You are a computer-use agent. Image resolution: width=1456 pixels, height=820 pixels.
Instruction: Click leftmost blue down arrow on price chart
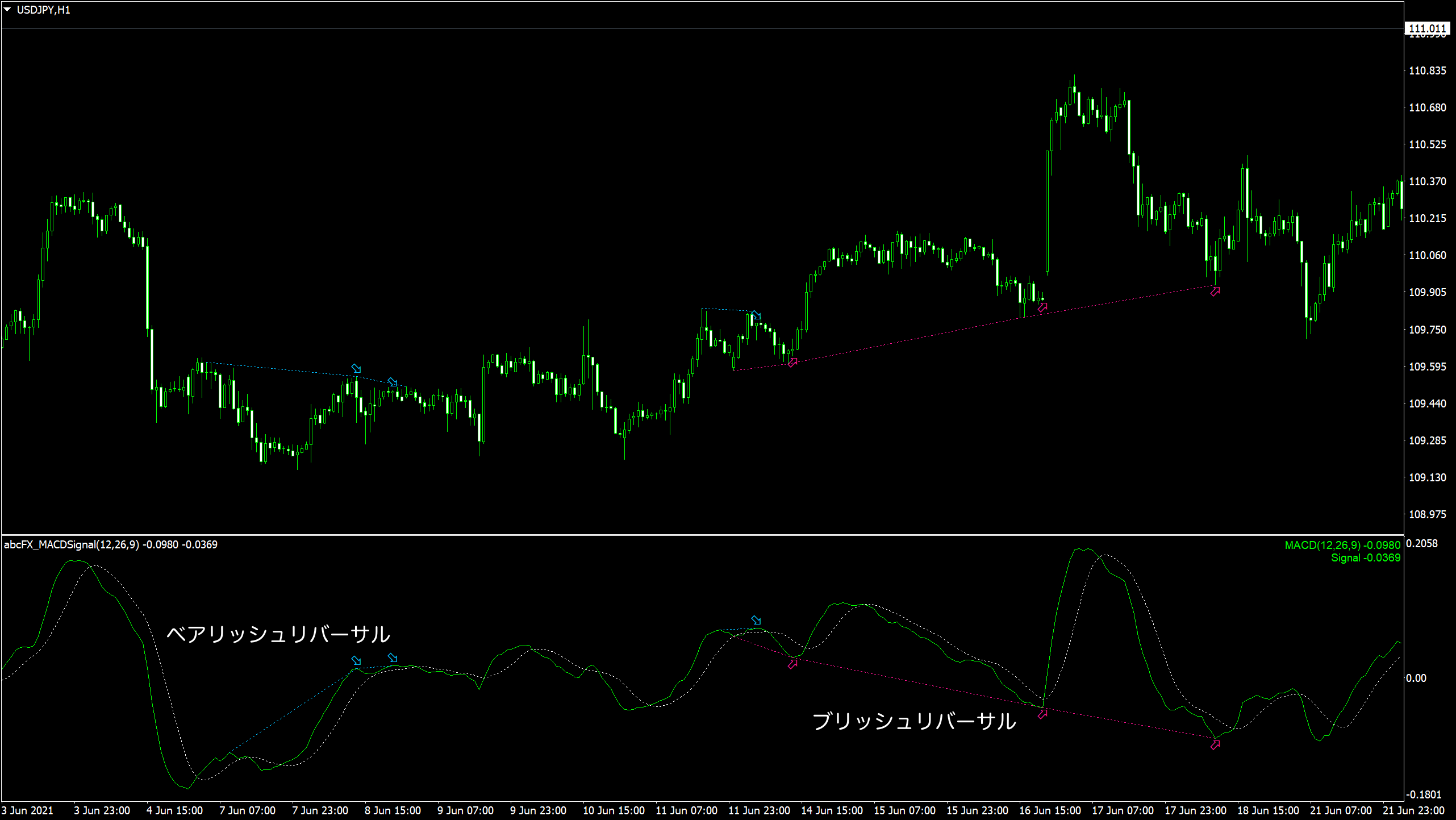(x=356, y=368)
